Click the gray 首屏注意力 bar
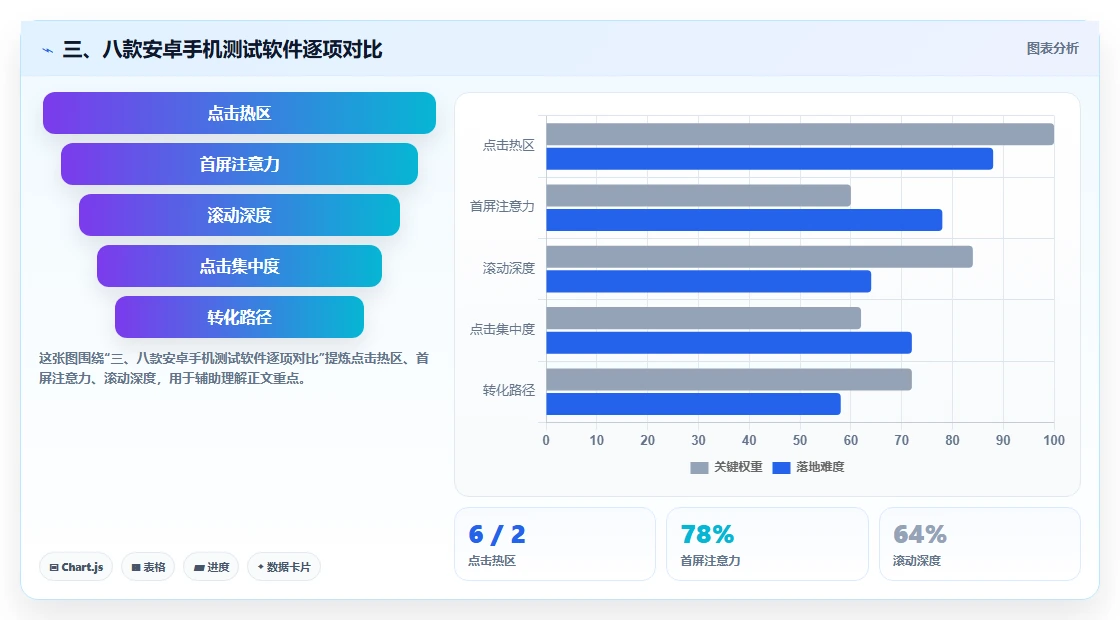The height and width of the screenshot is (620, 1120). (699, 196)
